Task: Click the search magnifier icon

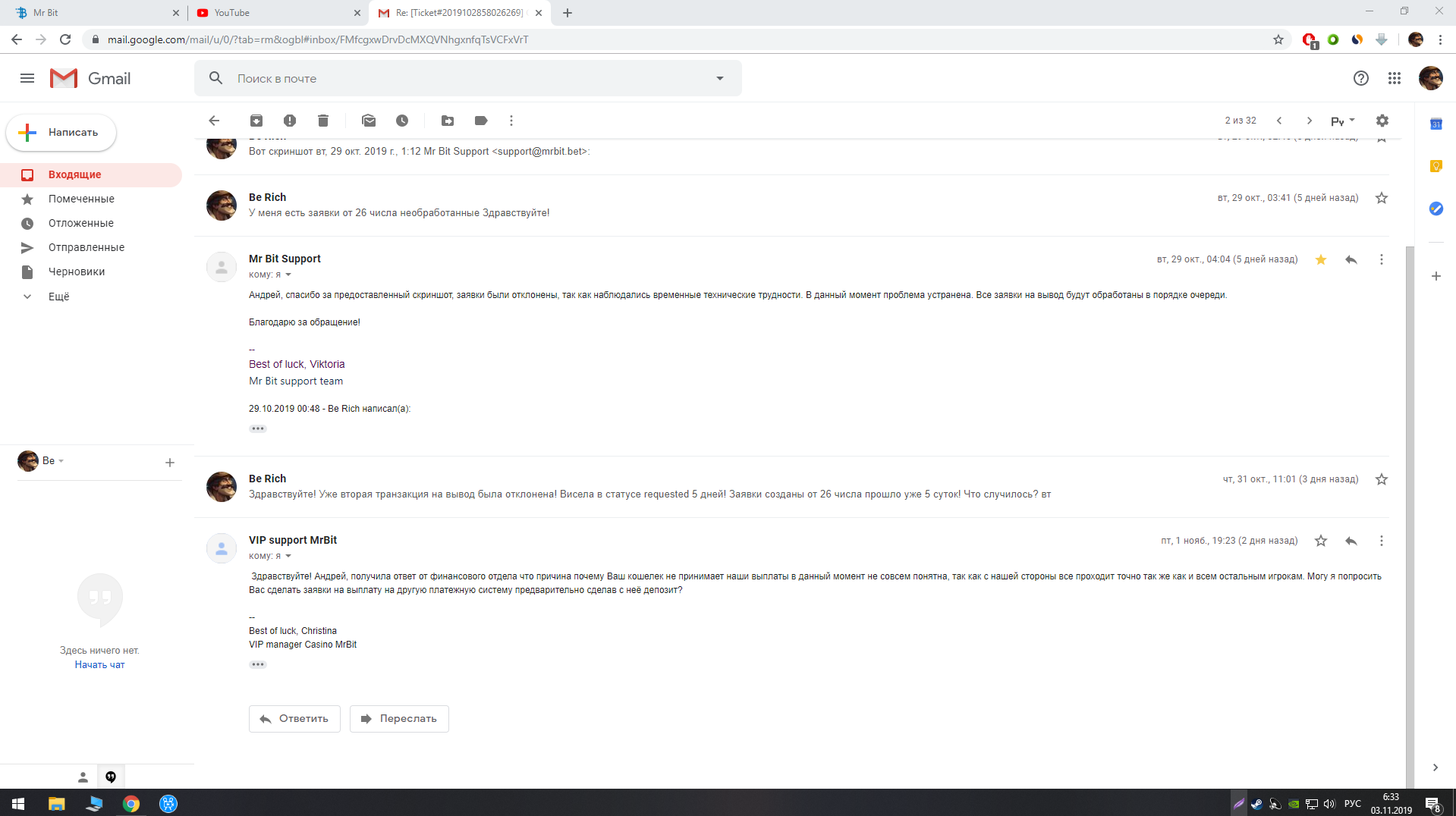Action: click(x=216, y=78)
